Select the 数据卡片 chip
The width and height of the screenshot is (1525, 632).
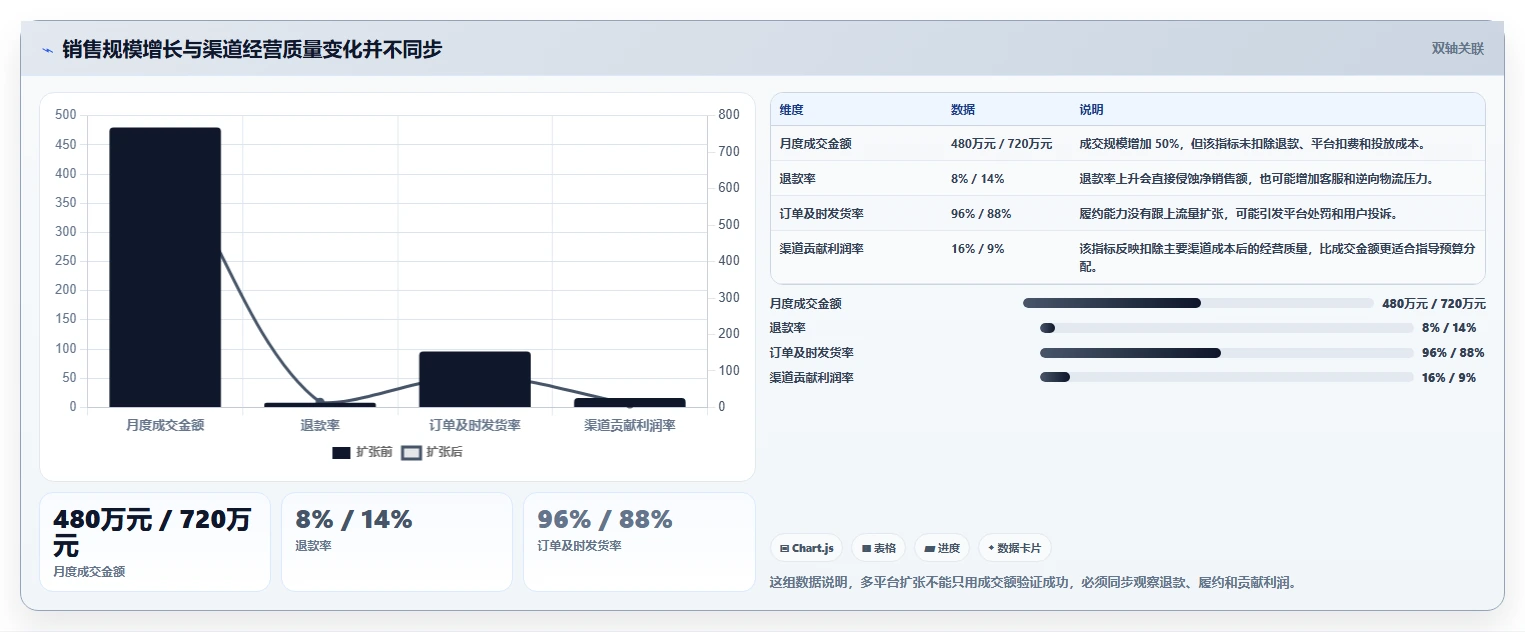point(1015,548)
